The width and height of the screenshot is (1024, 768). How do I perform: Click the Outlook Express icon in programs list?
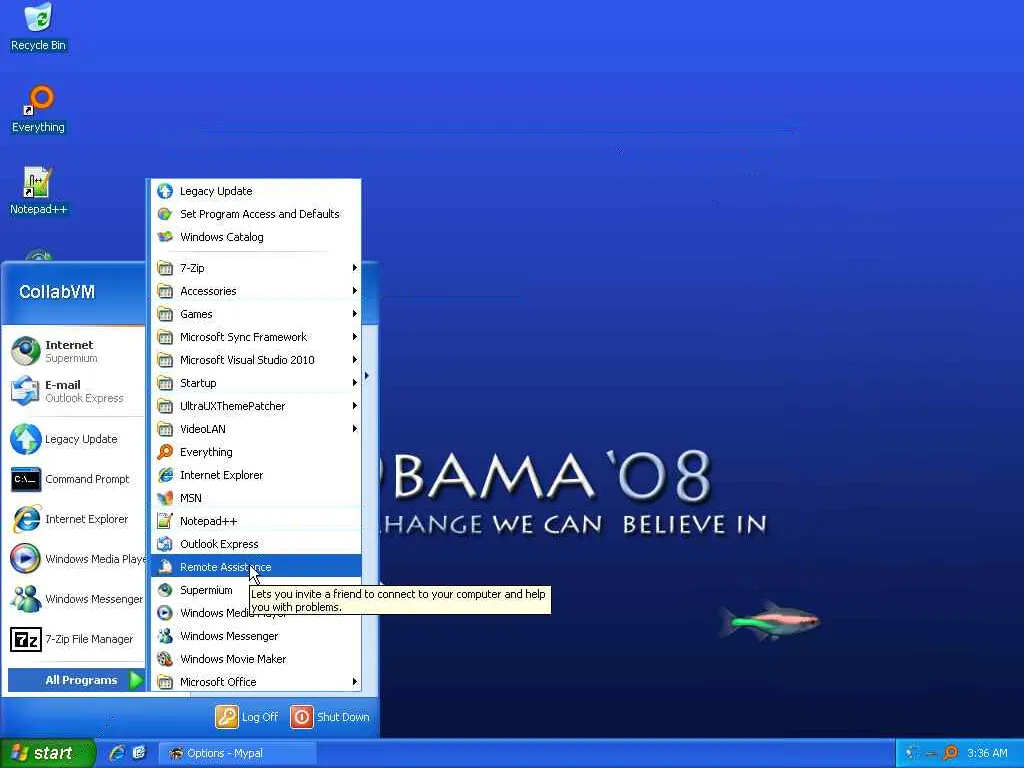(165, 543)
